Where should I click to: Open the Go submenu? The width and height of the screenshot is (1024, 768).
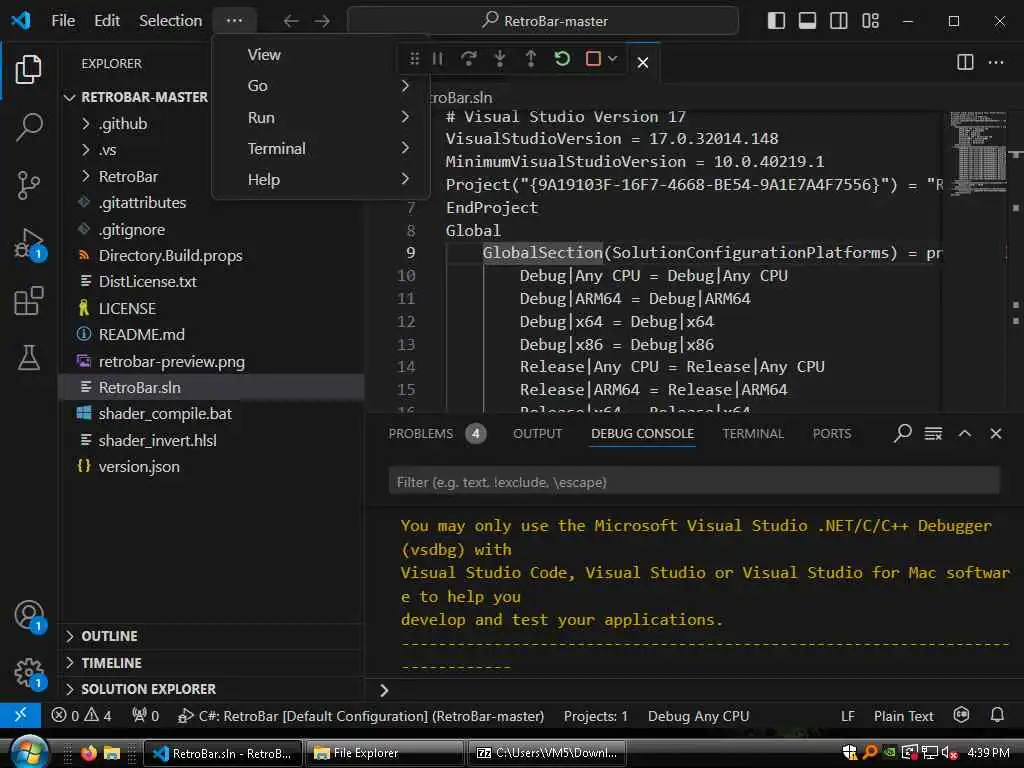pos(321,86)
